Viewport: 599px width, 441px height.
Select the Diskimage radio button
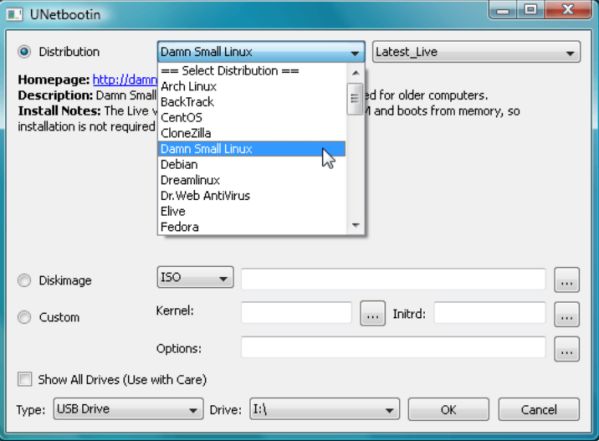(24, 280)
